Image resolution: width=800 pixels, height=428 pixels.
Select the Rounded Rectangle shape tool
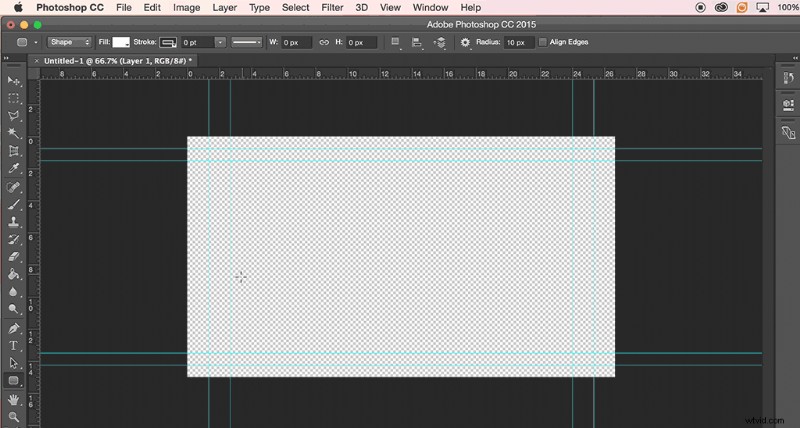tap(14, 381)
